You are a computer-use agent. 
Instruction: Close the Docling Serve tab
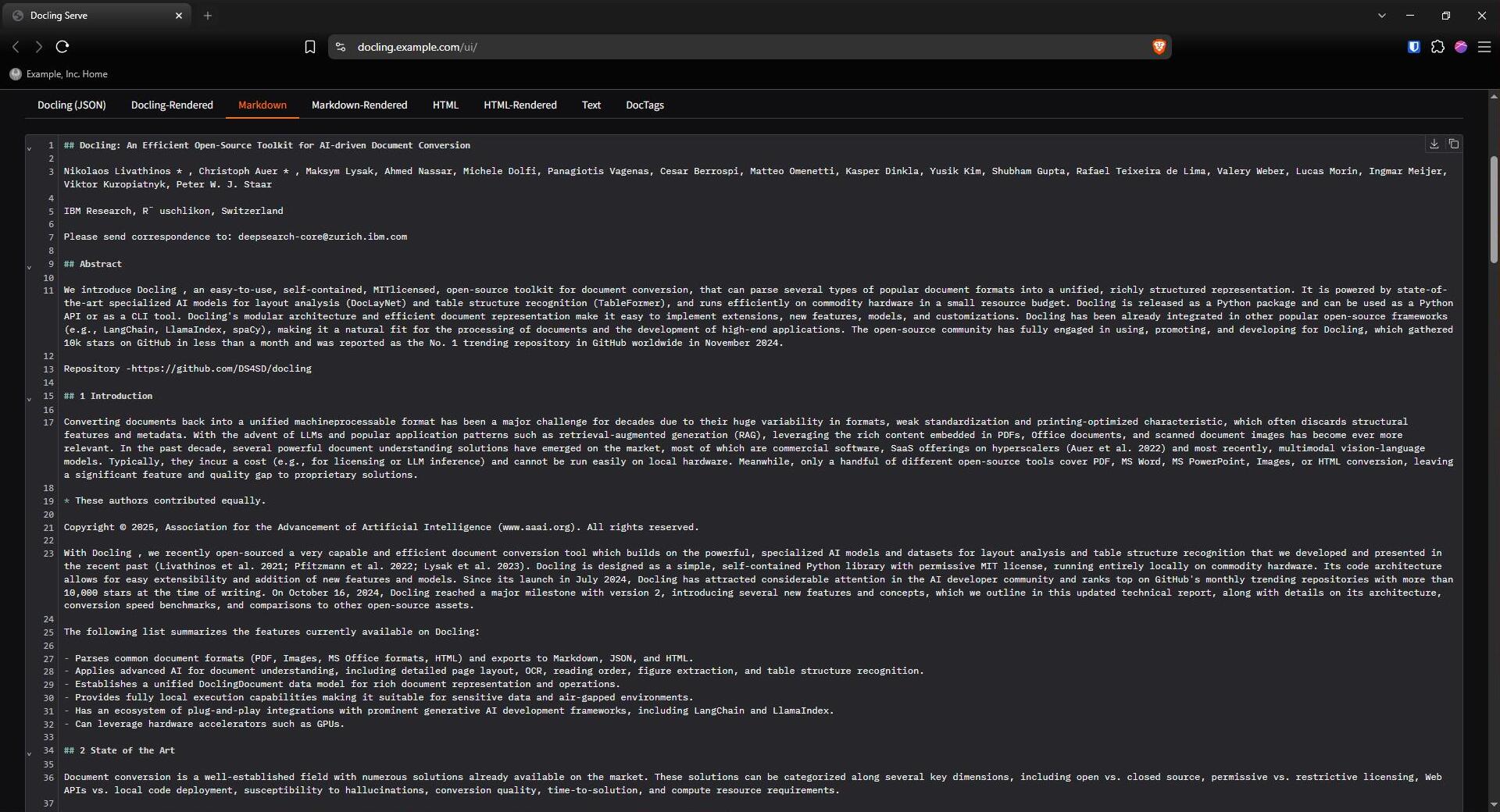pos(179,16)
